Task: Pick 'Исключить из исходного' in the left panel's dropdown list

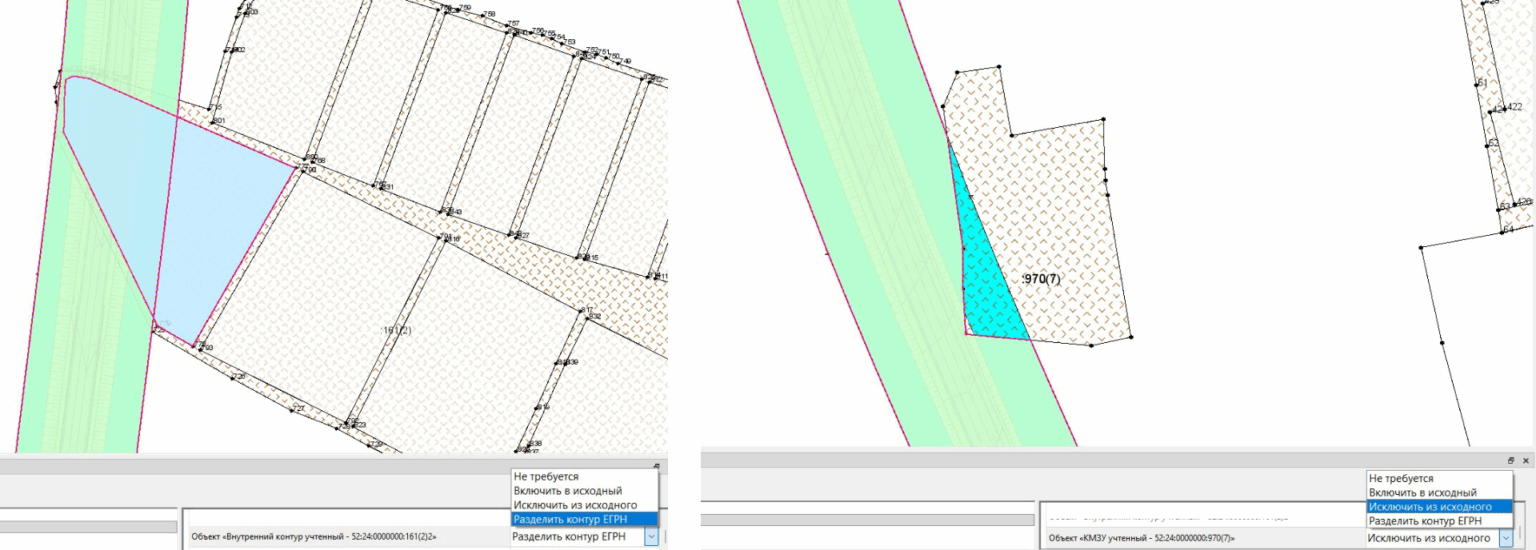Action: (584, 505)
